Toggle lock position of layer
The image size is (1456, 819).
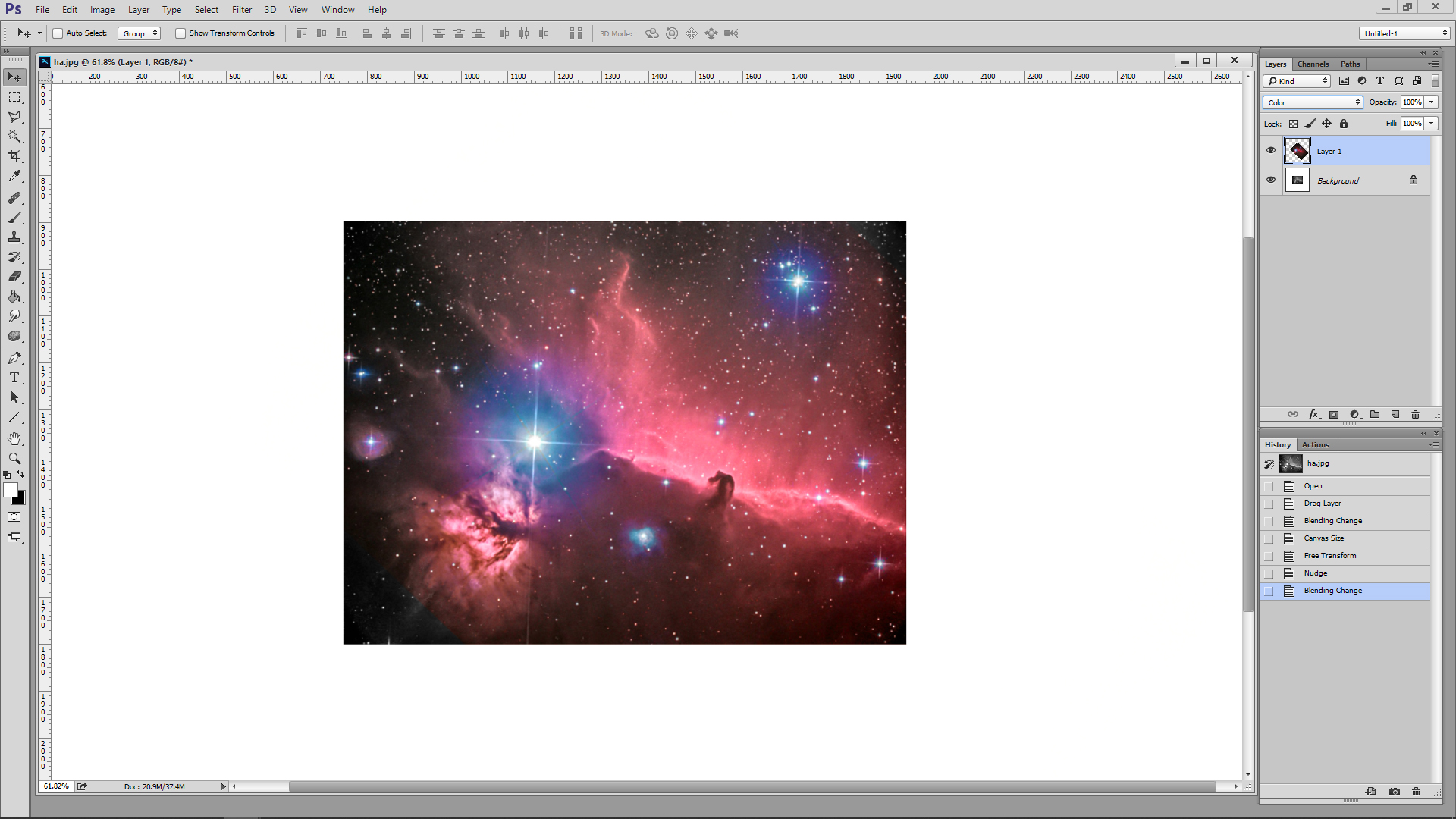click(x=1327, y=124)
